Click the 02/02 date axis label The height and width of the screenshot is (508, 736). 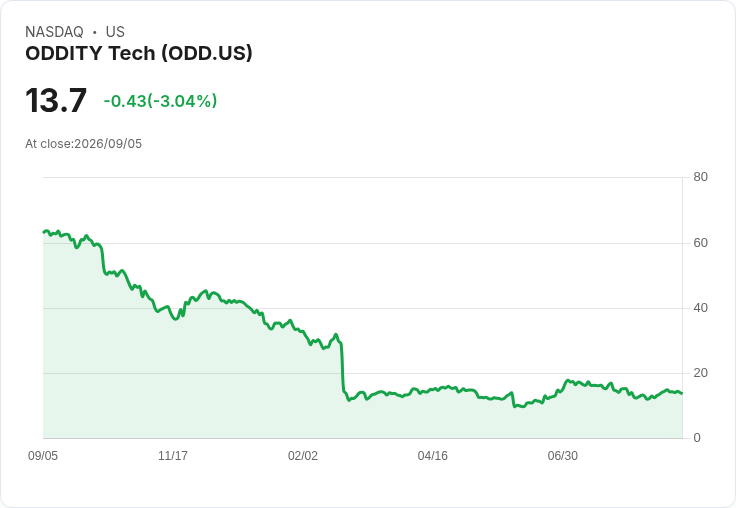click(303, 456)
